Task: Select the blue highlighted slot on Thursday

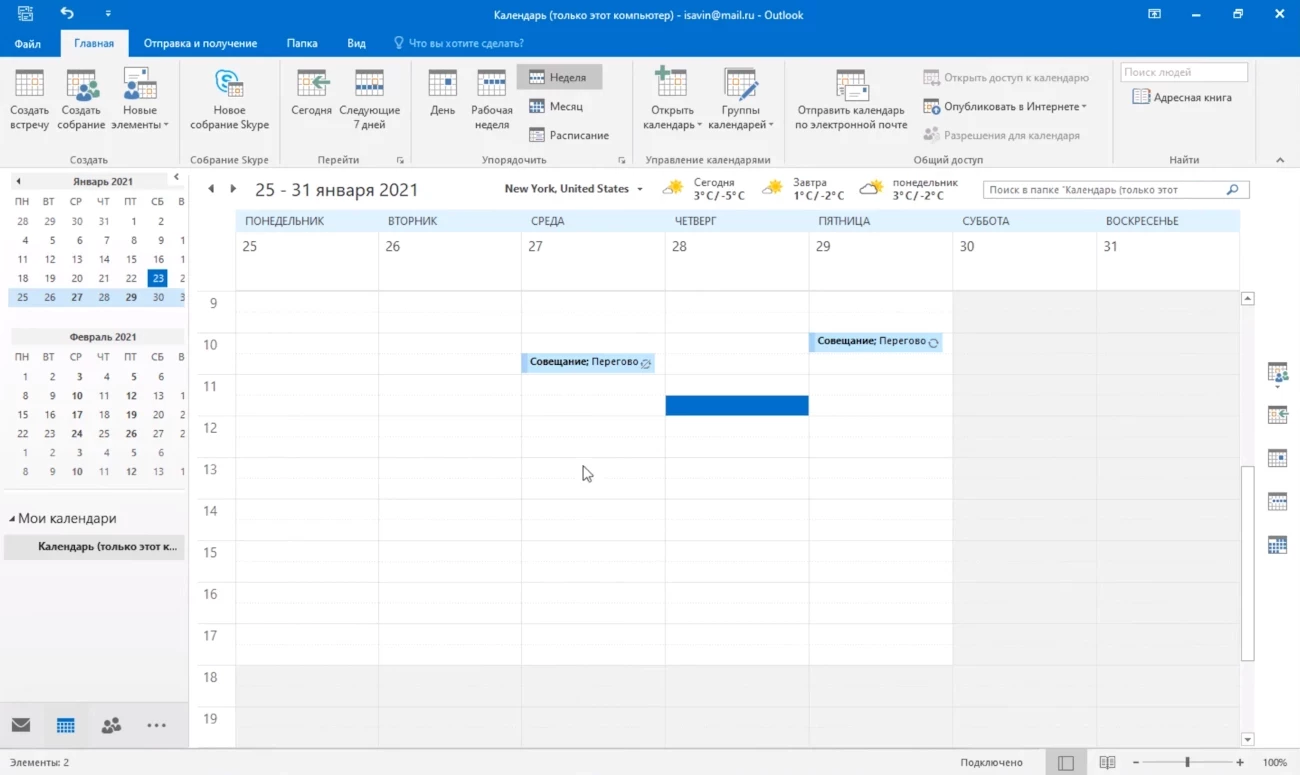Action: pos(737,405)
